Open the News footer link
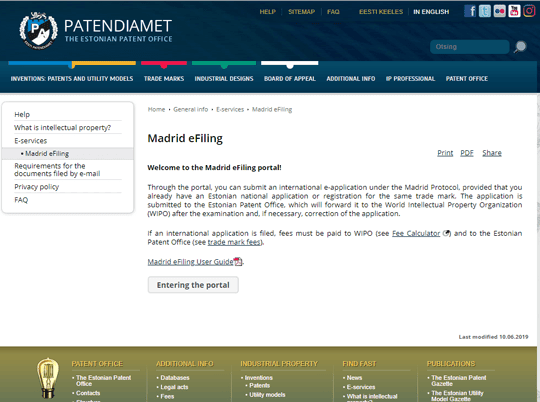The height and width of the screenshot is (402, 540). 354,378
